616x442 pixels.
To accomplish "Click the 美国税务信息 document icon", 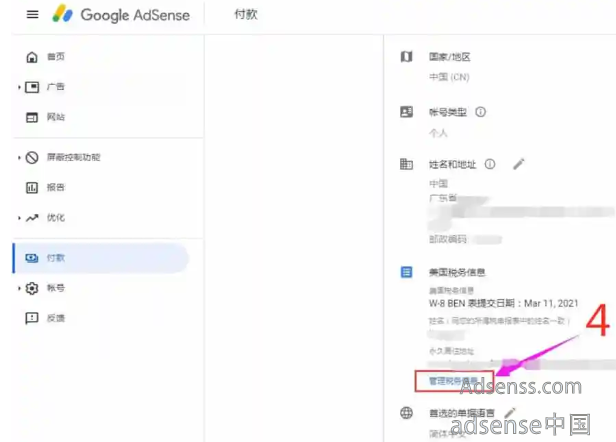I will pos(406,272).
